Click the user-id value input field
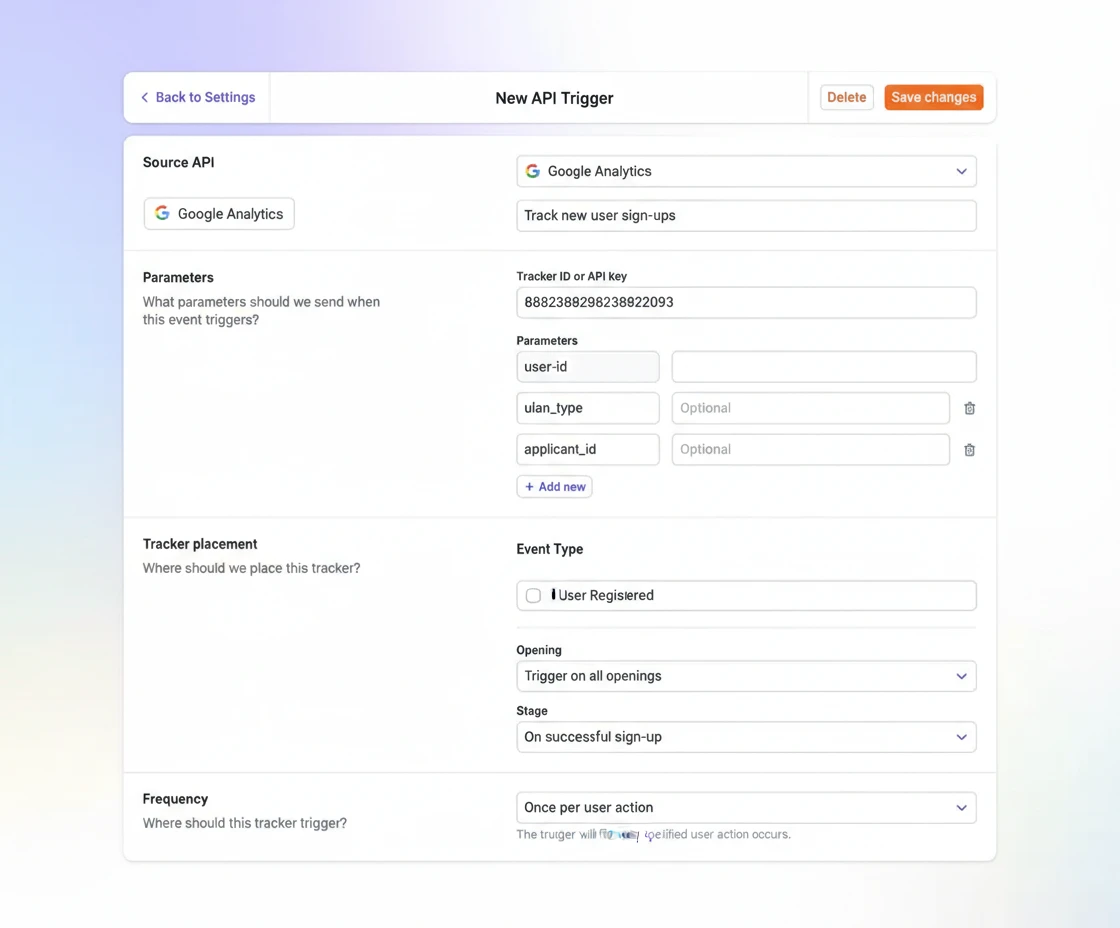The height and width of the screenshot is (928, 1120). pyautogui.click(x=823, y=367)
